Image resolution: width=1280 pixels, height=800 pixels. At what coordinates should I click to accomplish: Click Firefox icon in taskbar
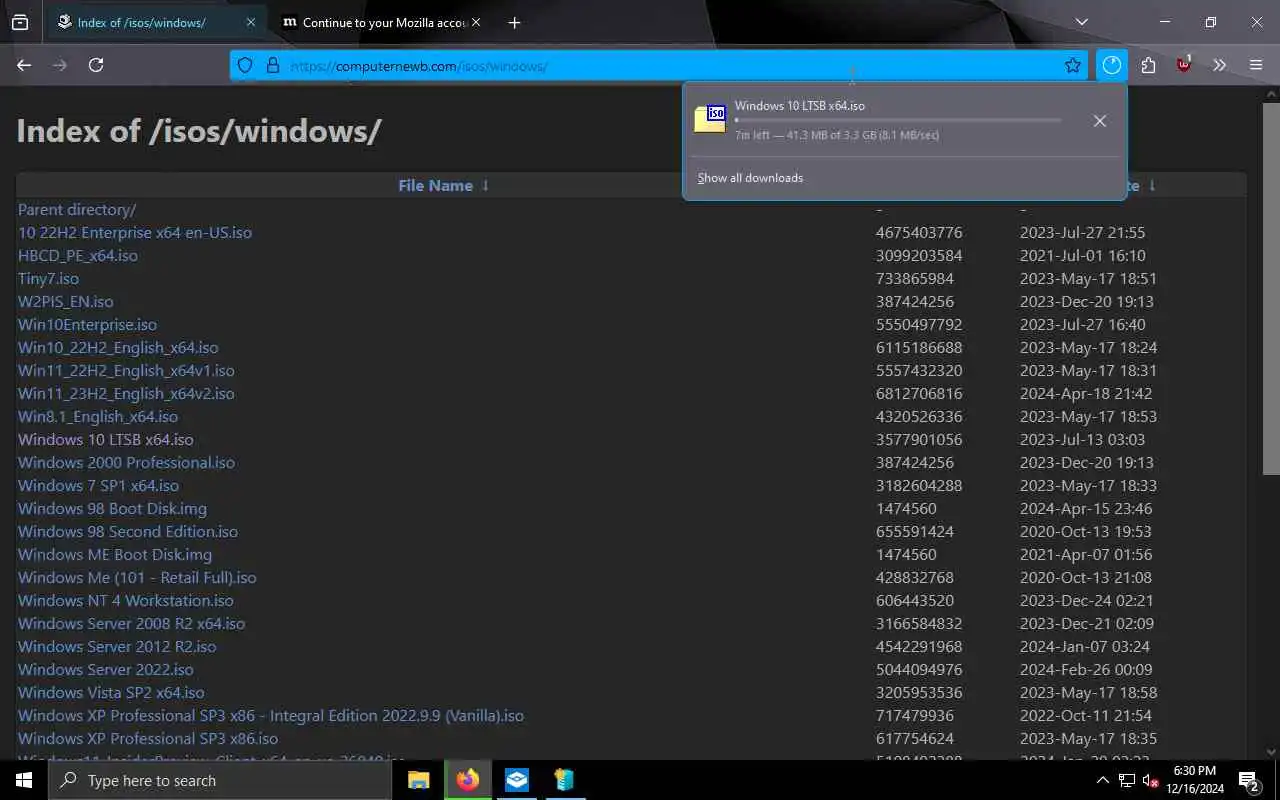(468, 780)
